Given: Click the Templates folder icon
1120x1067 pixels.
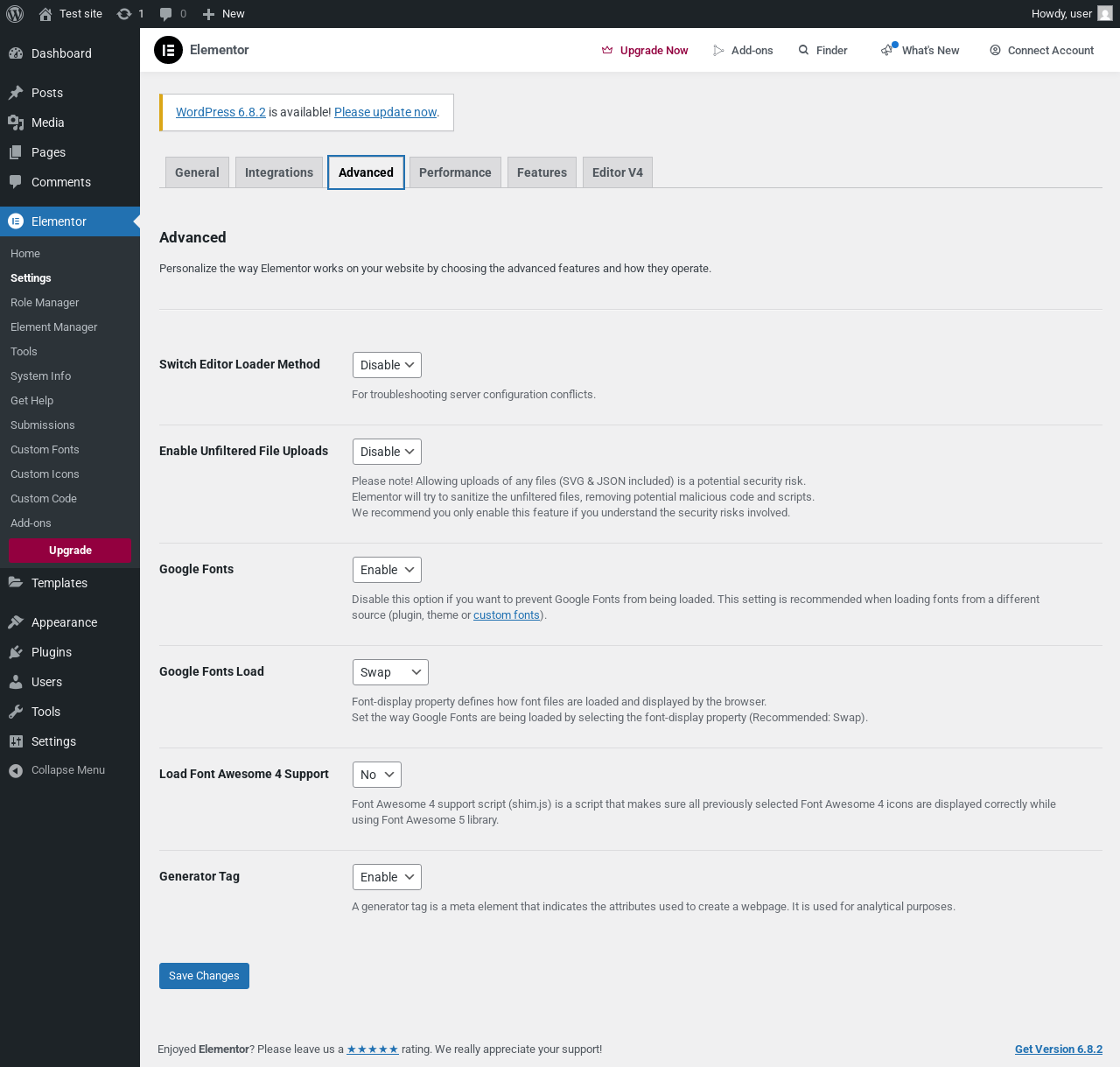Looking at the screenshot, I should tap(16, 583).
